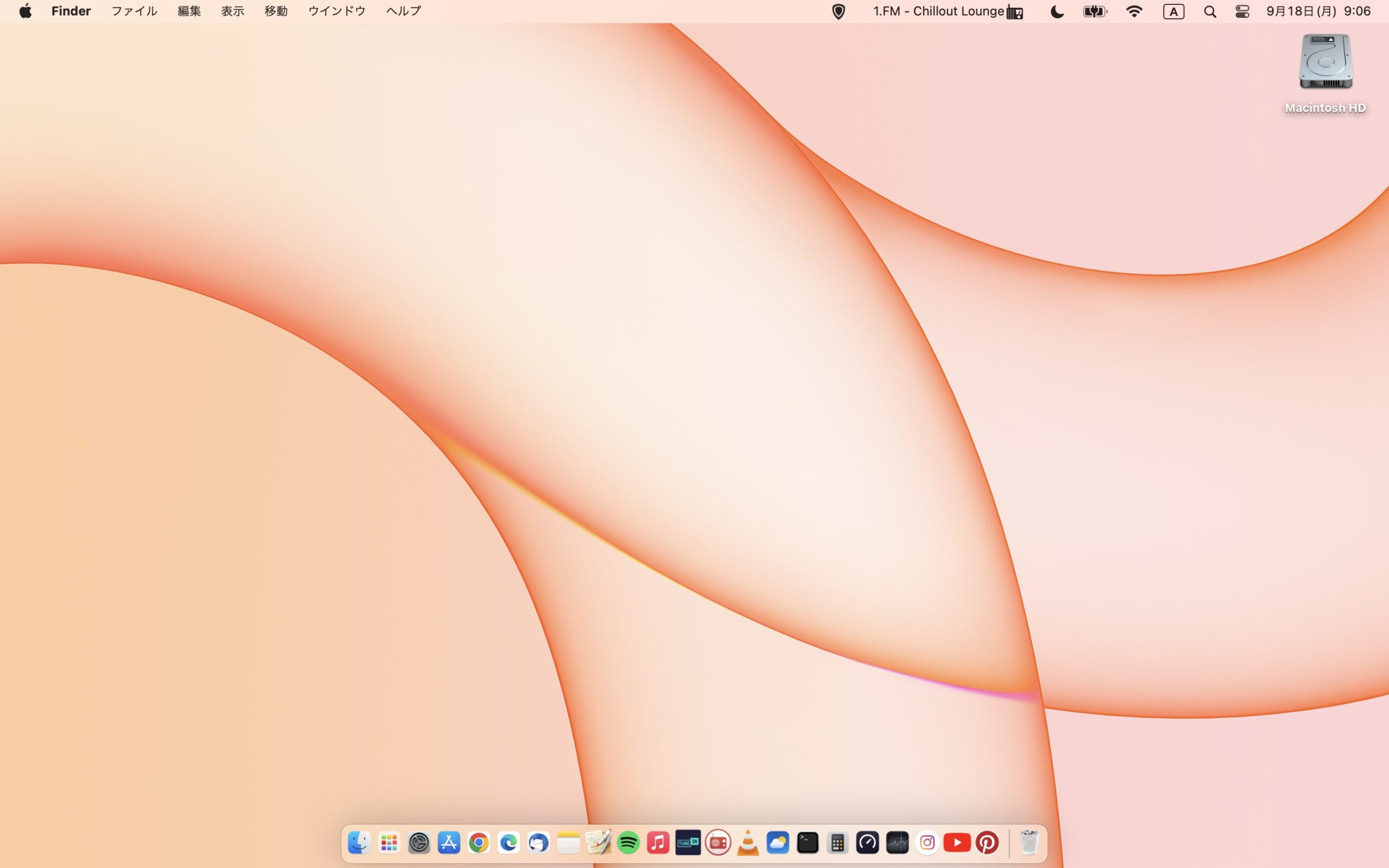1389x868 pixels.
Task: Open Thunderbird mail from the Dock
Action: pos(538,842)
